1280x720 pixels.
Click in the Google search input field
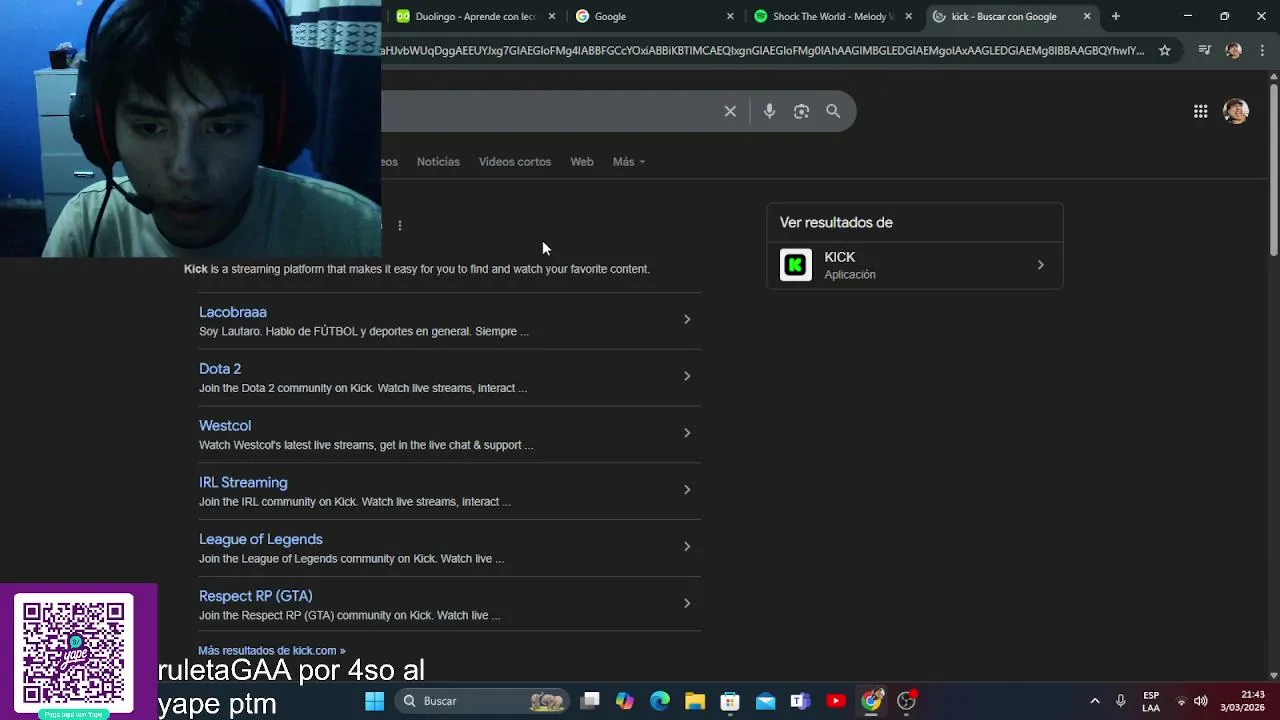pos(548,111)
